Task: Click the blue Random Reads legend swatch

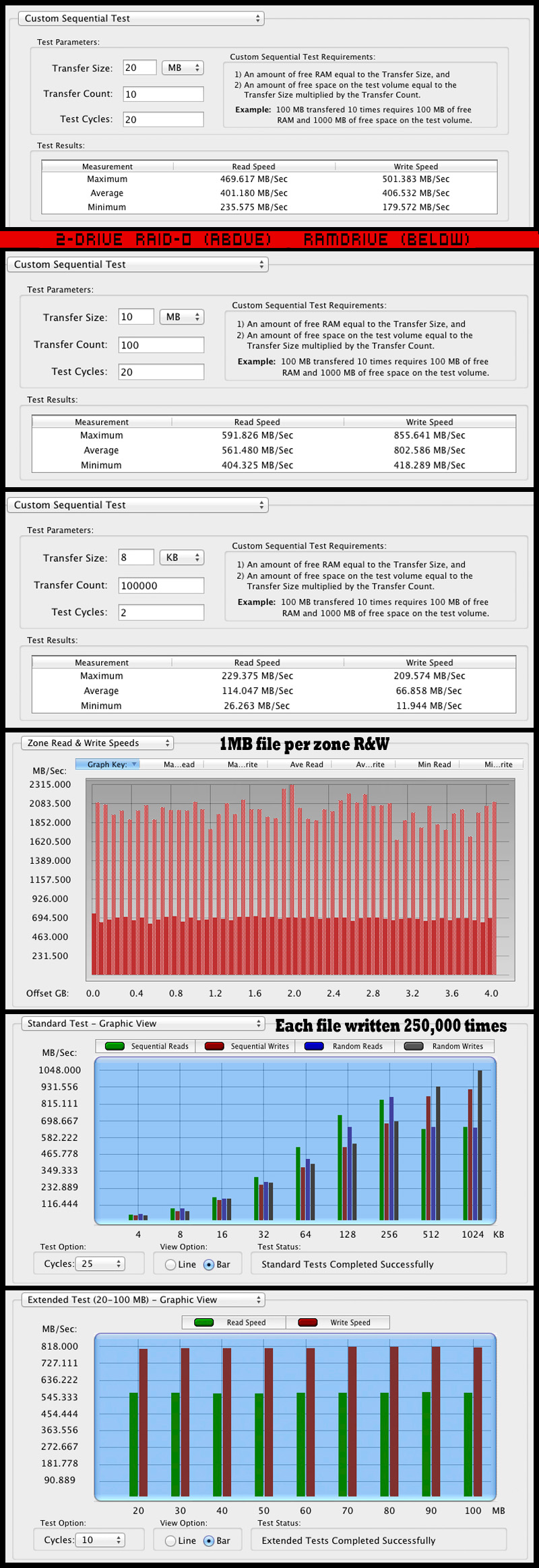Action: 315,1046
